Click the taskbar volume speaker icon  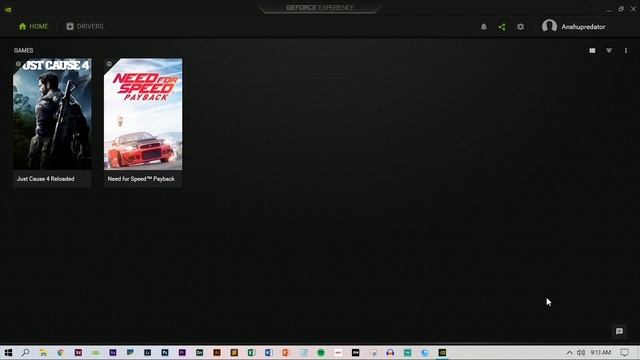pyautogui.click(x=581, y=353)
